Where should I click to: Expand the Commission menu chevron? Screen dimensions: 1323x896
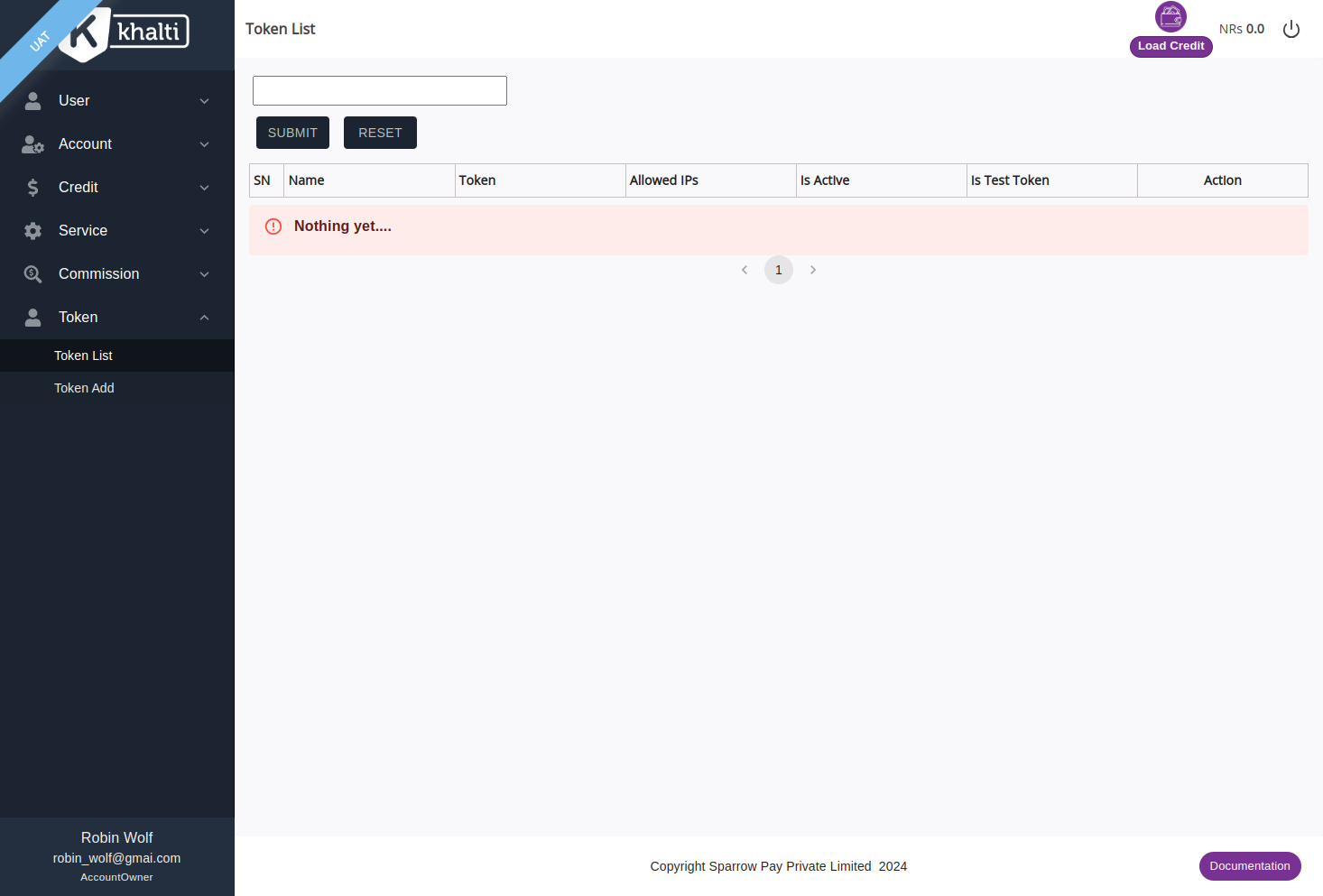click(204, 274)
